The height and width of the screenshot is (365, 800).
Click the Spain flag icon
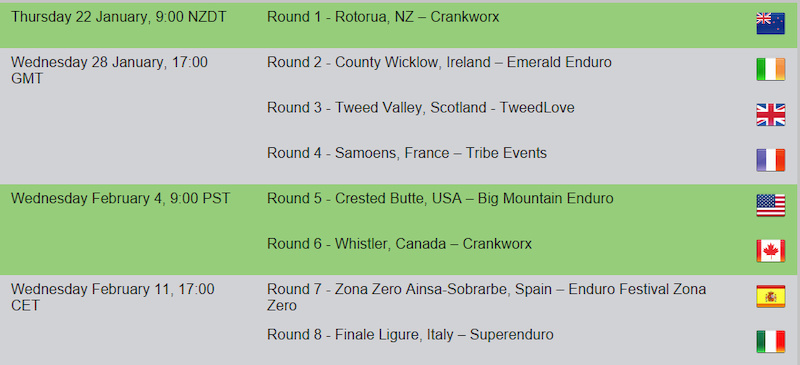point(770,296)
